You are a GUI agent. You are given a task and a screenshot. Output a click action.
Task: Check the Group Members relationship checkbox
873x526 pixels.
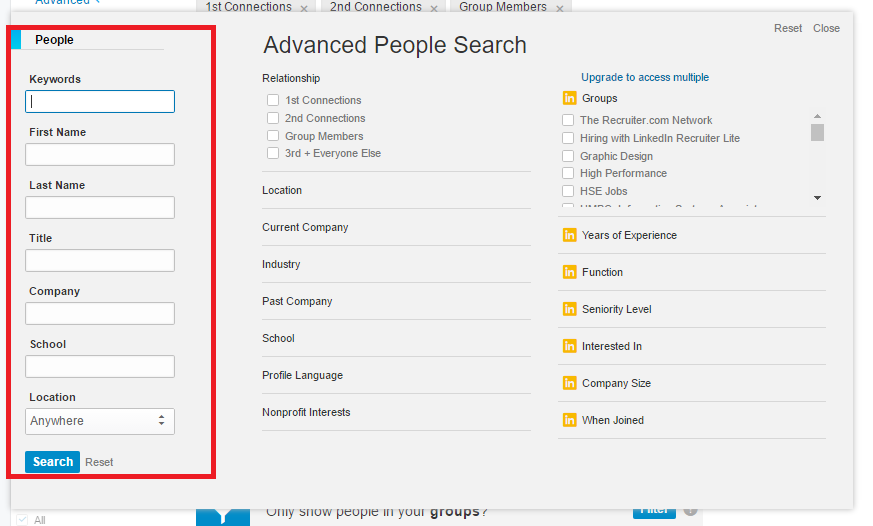273,136
